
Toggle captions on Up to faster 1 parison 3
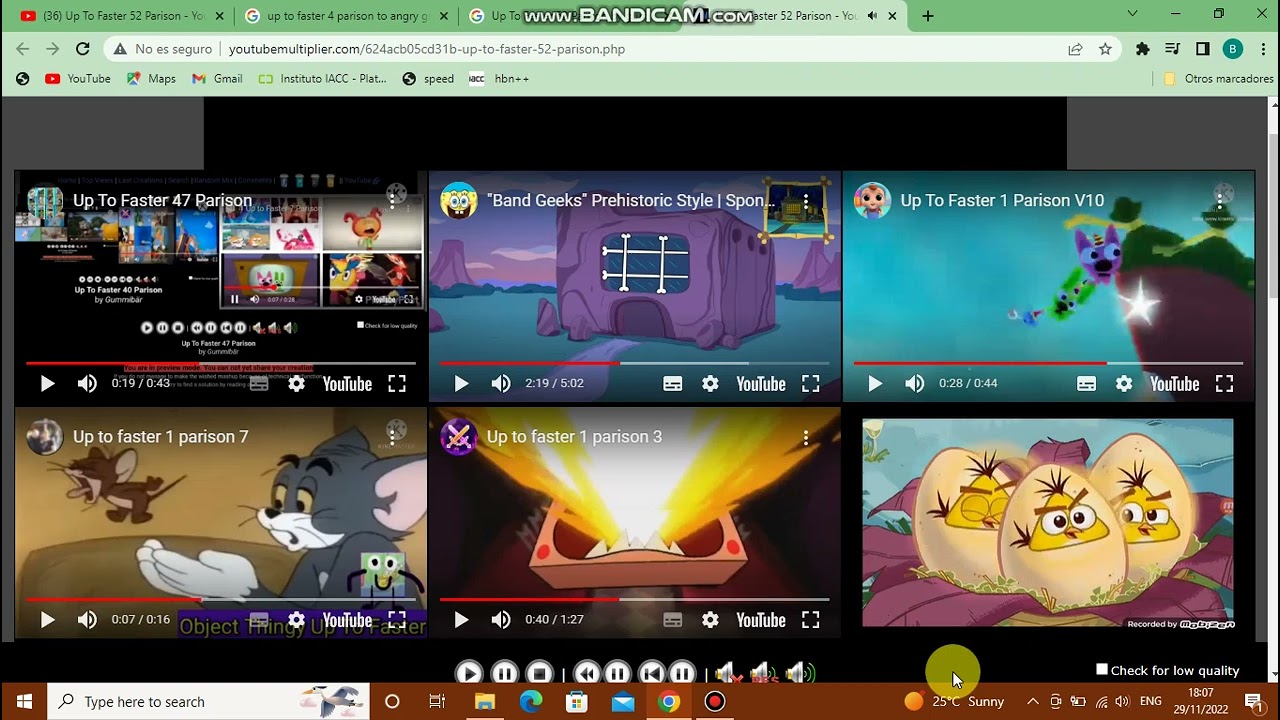673,620
